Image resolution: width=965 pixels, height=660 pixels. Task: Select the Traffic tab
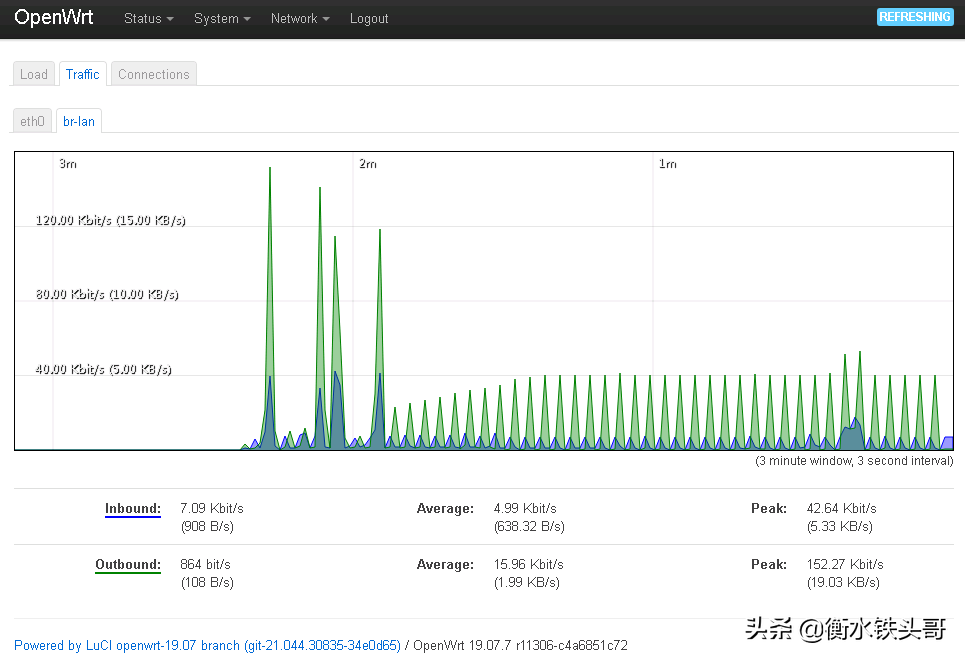[83, 74]
